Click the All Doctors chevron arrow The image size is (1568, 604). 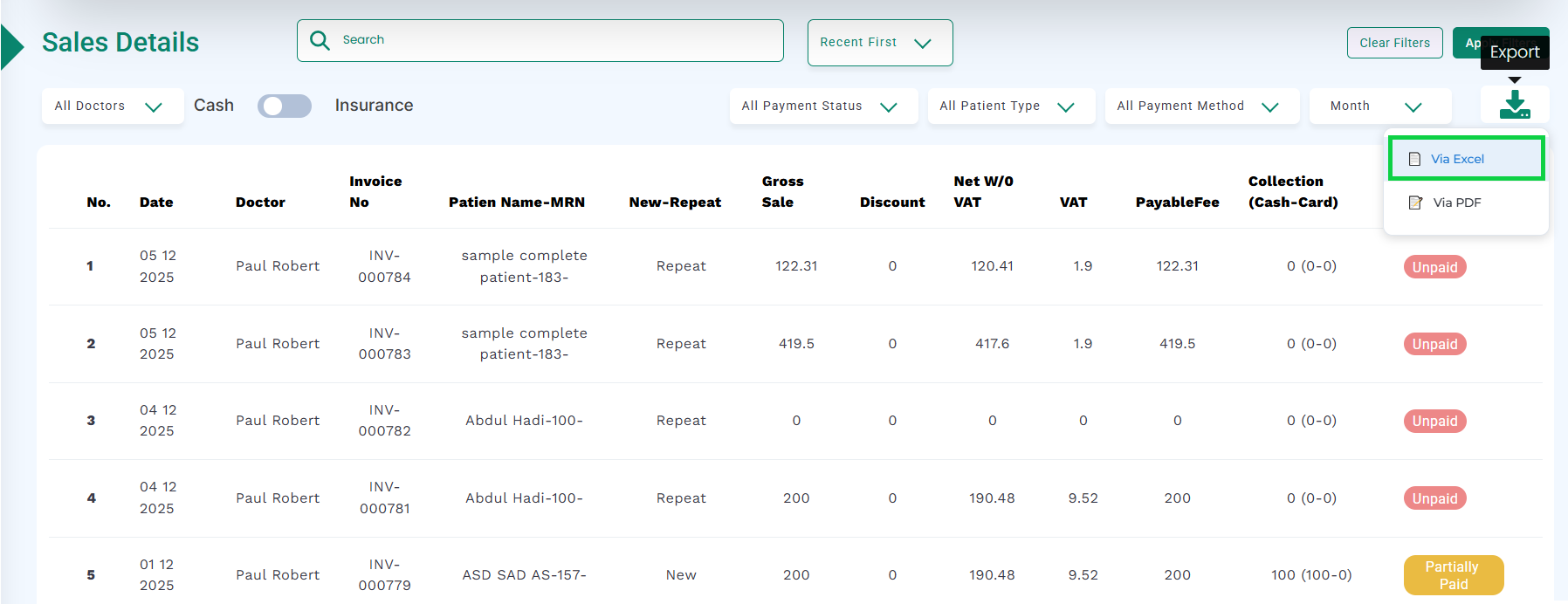pos(154,106)
